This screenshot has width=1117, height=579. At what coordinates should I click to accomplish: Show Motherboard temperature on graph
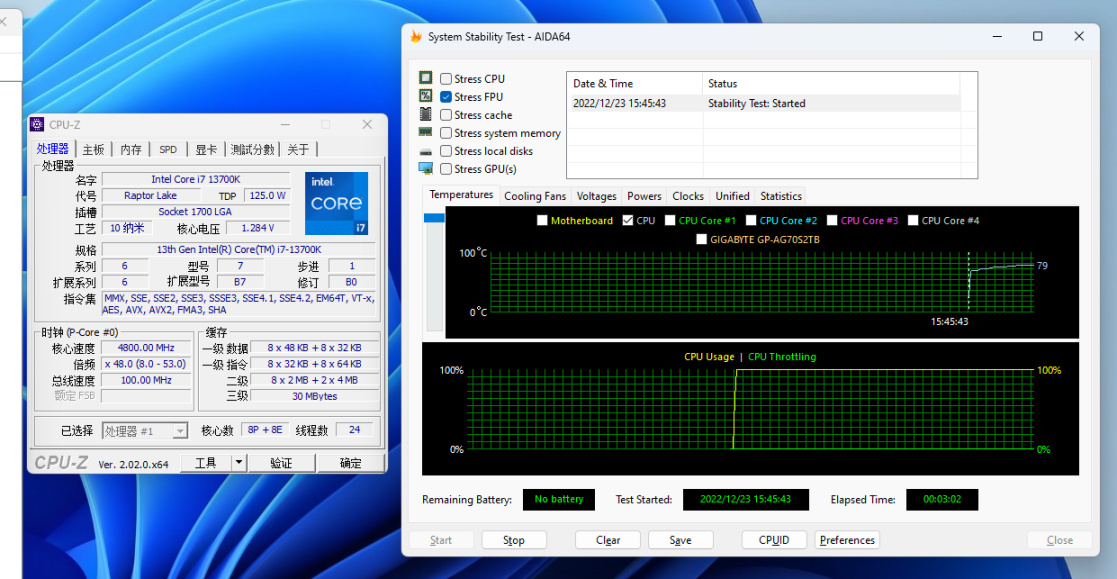coord(542,221)
